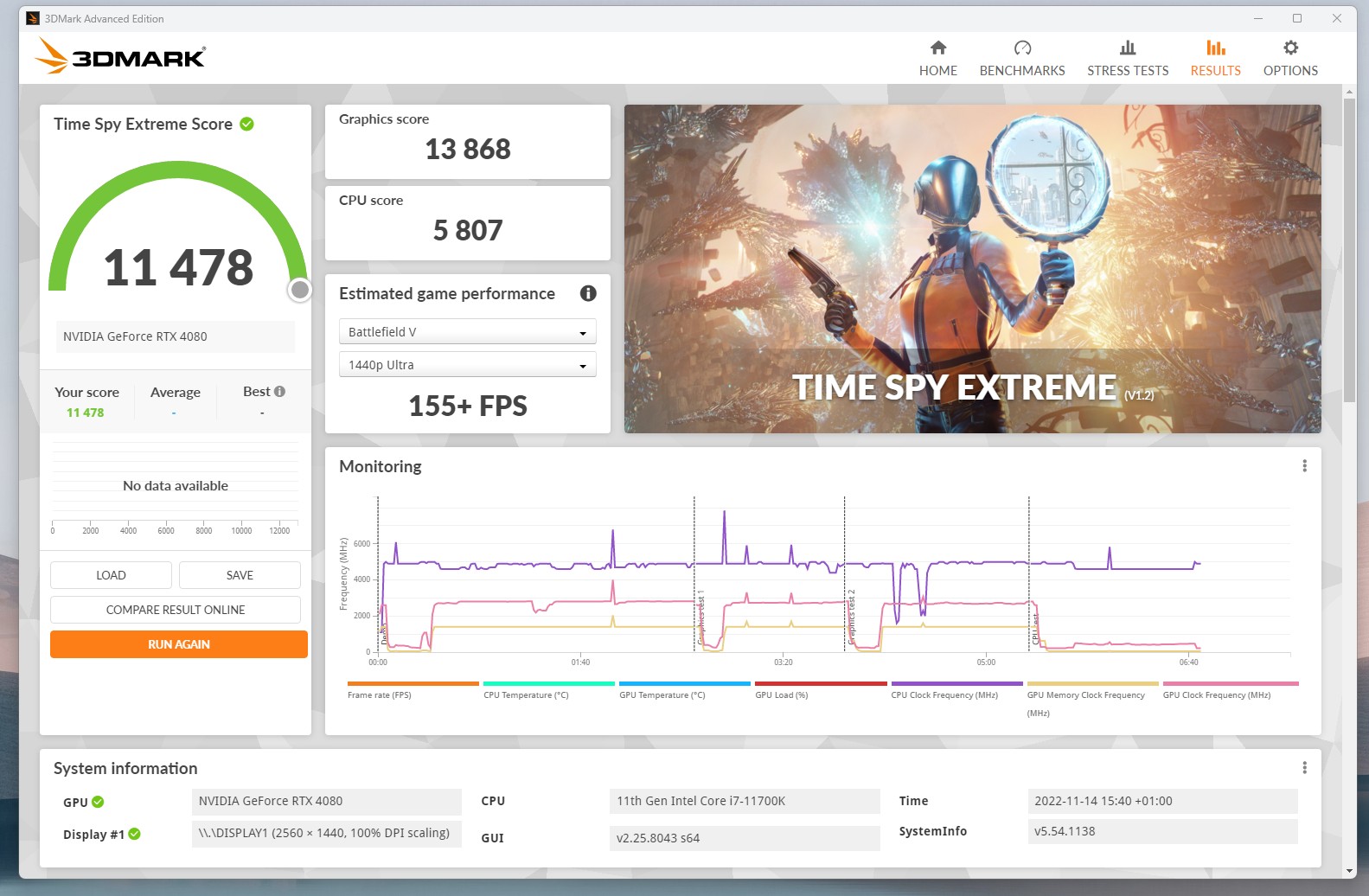The width and height of the screenshot is (1369, 896).
Task: Open the BENCHMARKS tab
Action: tap(1022, 59)
